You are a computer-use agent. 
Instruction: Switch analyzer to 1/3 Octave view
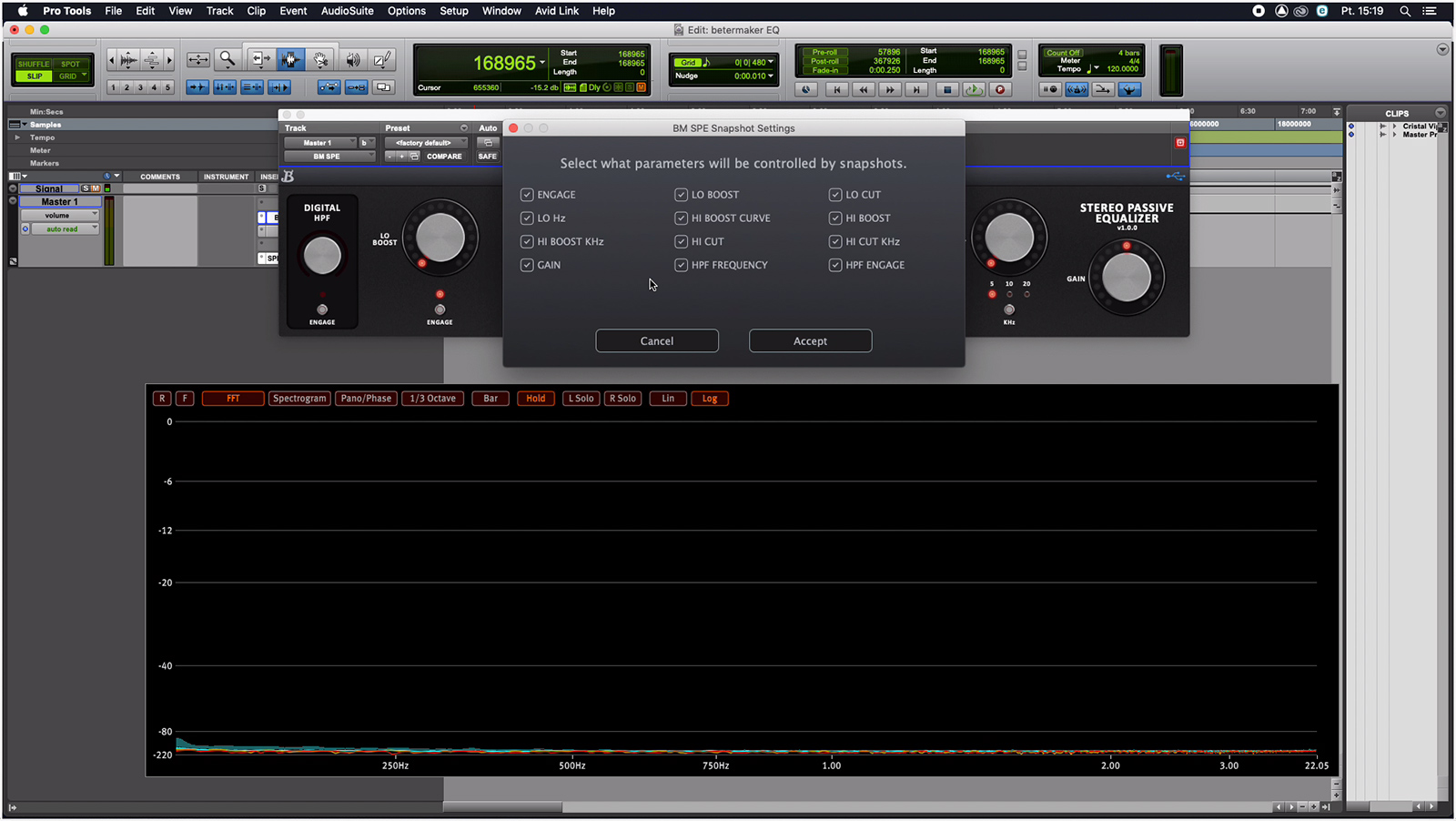(x=432, y=399)
